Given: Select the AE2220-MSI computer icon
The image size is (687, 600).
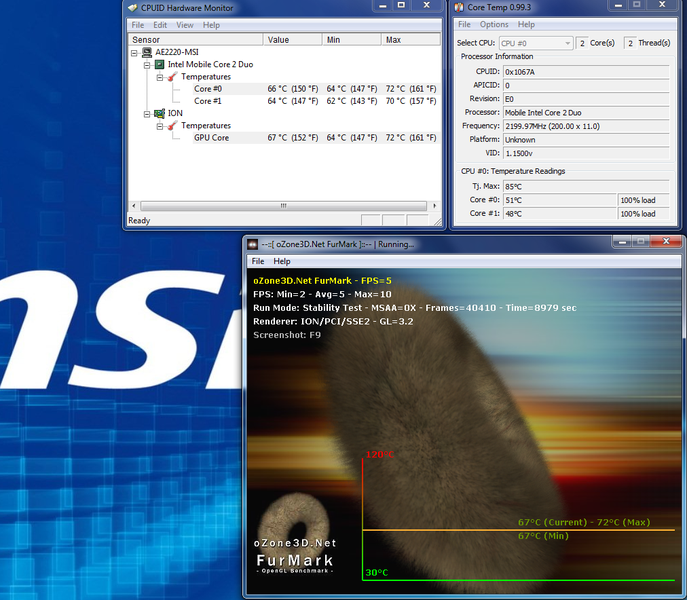Looking at the screenshot, I should coord(147,52).
